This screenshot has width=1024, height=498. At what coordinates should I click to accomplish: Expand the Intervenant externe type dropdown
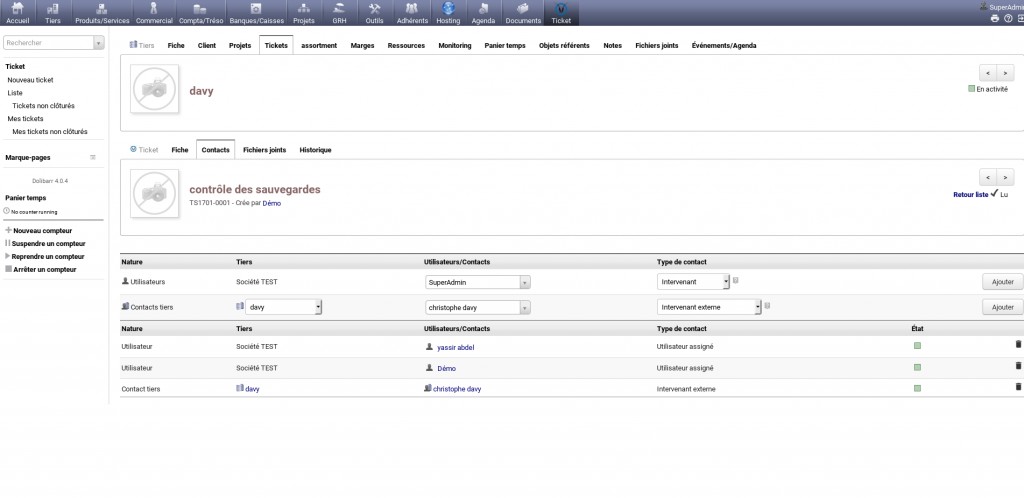(x=709, y=307)
